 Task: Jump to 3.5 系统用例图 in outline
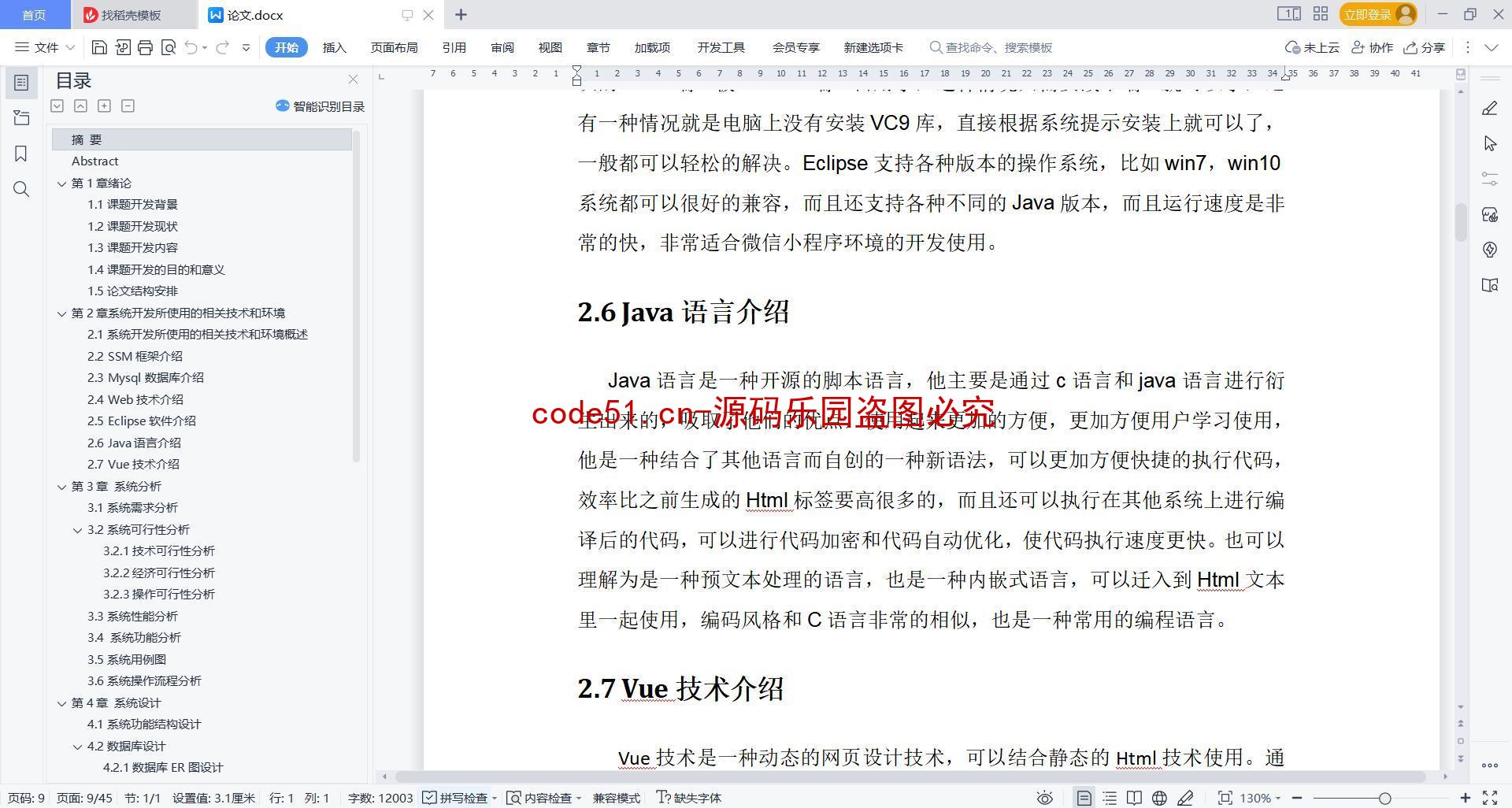point(126,659)
